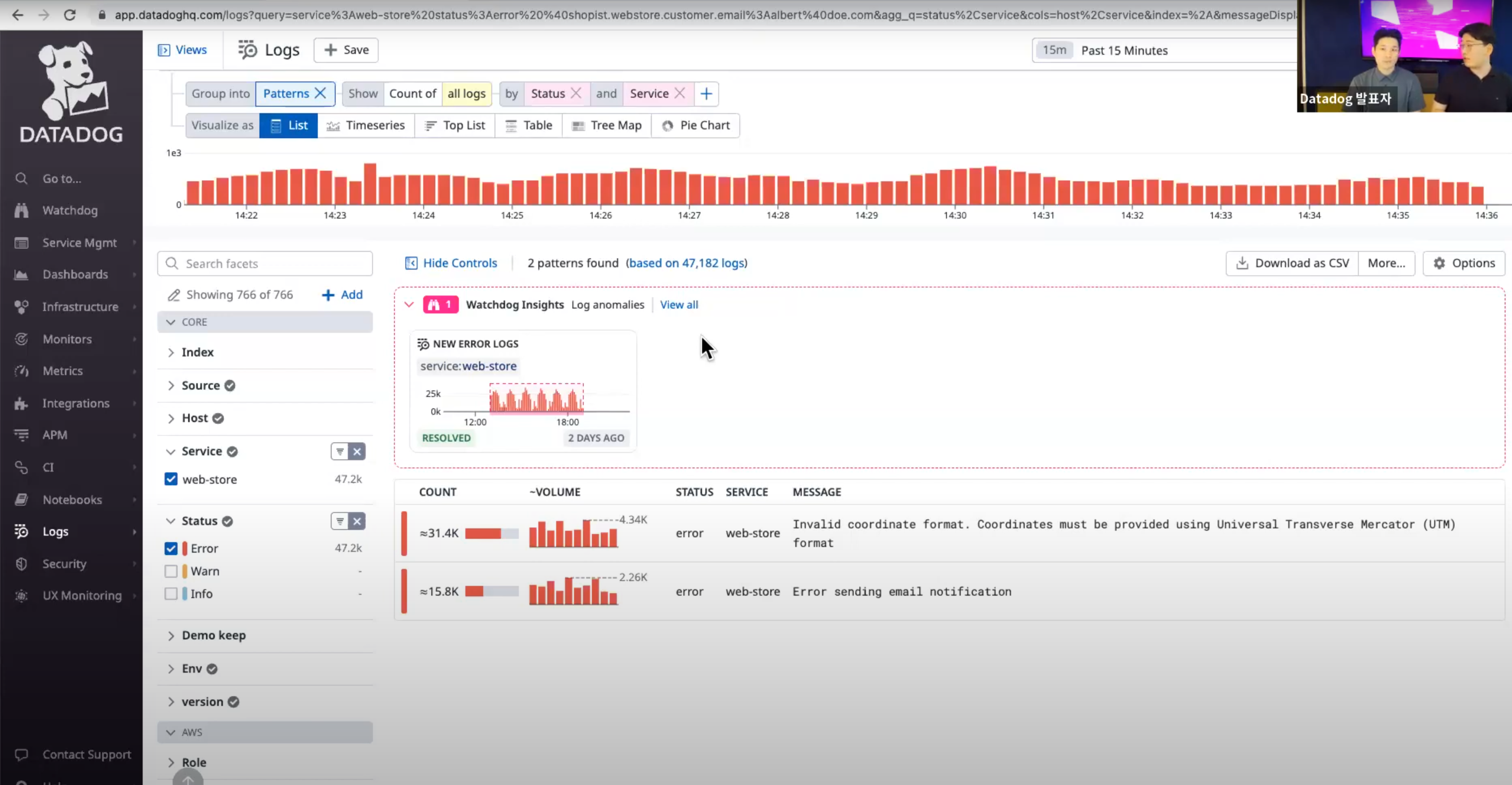Reload the browser page
Screen dimensions: 1512x785
70,15
